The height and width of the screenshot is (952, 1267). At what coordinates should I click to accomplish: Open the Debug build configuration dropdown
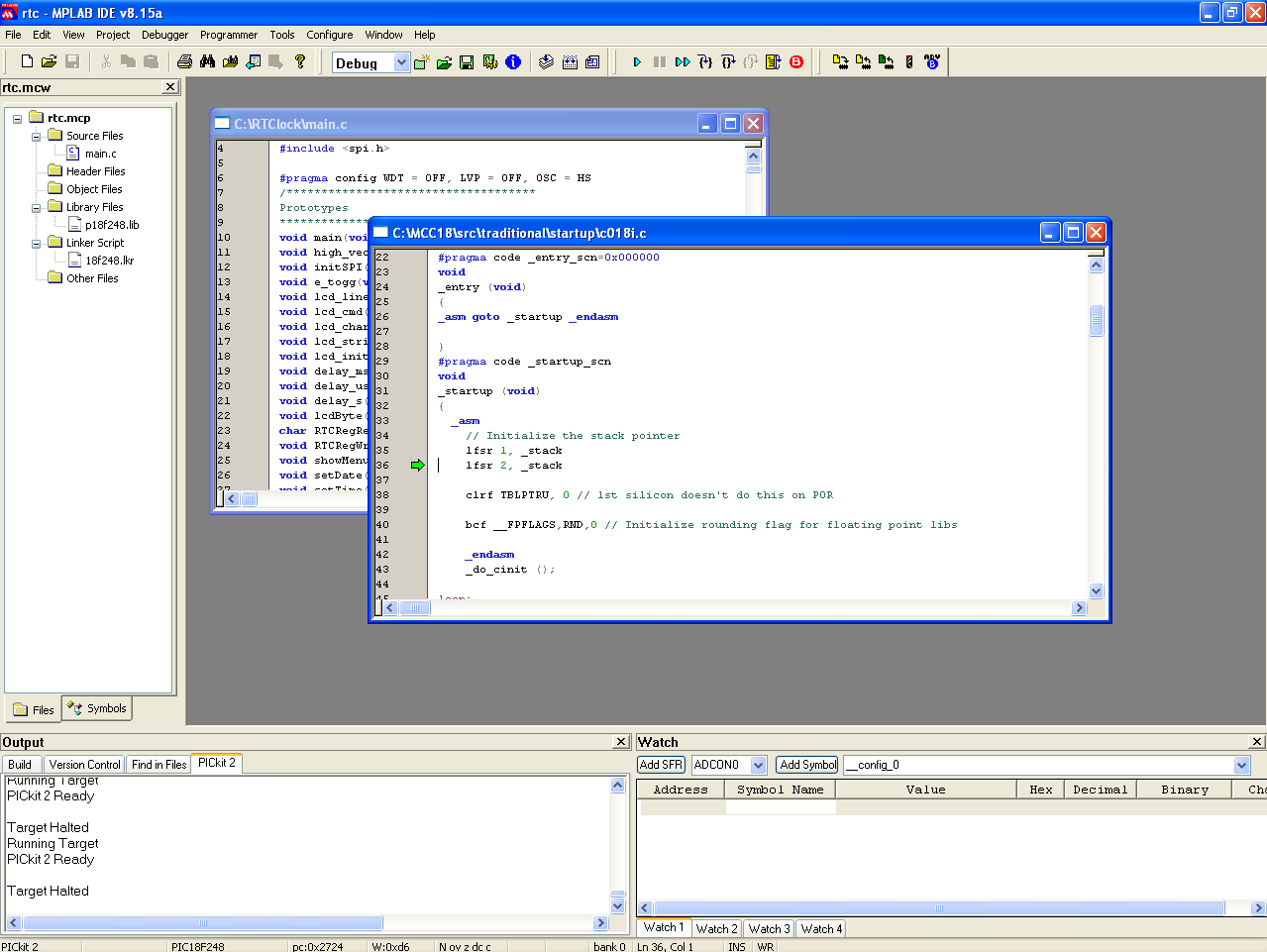[401, 62]
